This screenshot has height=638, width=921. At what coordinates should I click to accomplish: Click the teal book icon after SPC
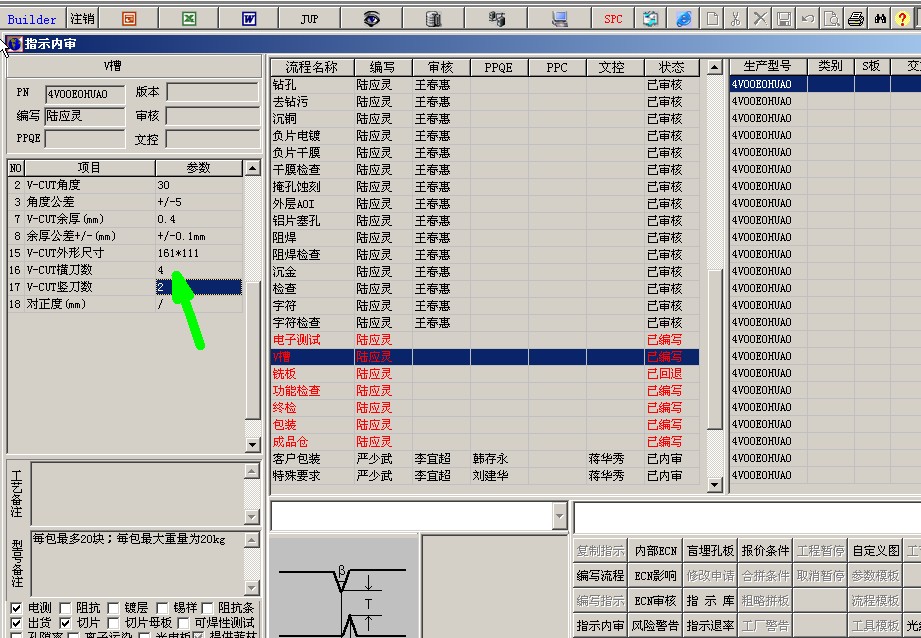tap(650, 19)
